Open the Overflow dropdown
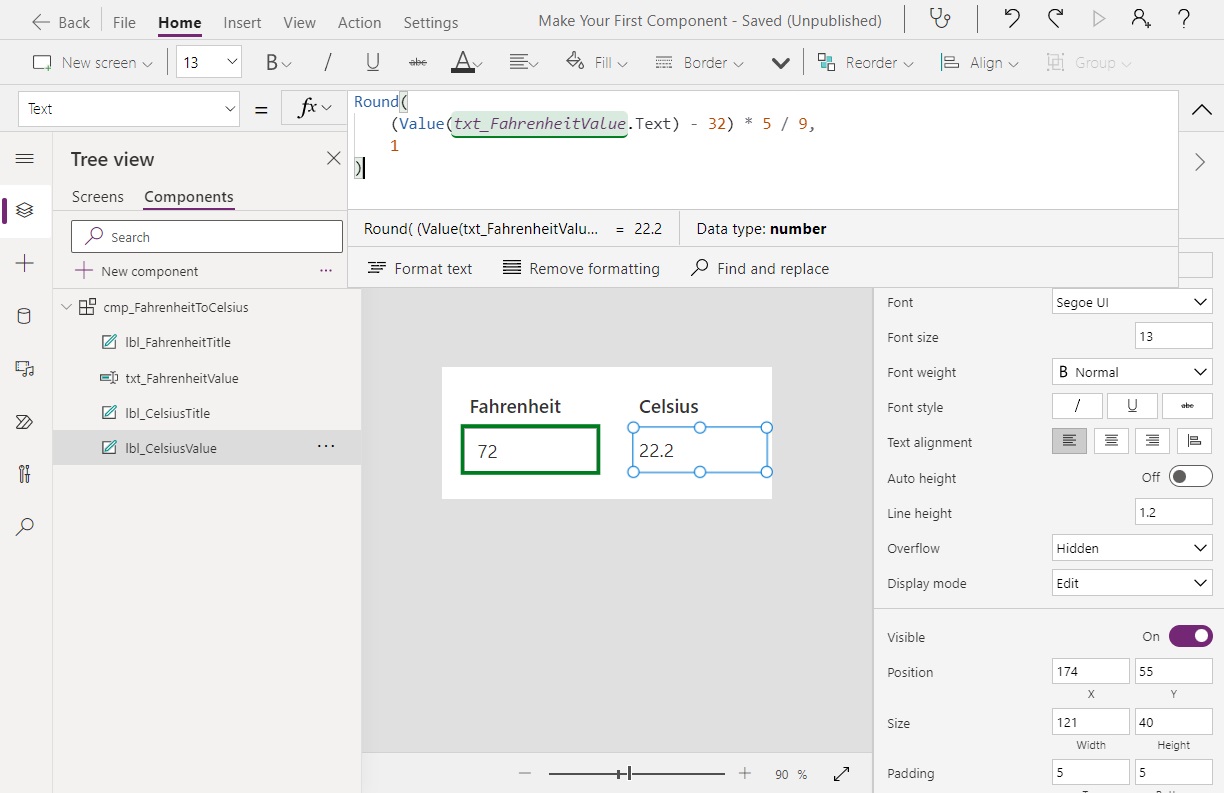Viewport: 1224px width, 793px height. click(1131, 547)
